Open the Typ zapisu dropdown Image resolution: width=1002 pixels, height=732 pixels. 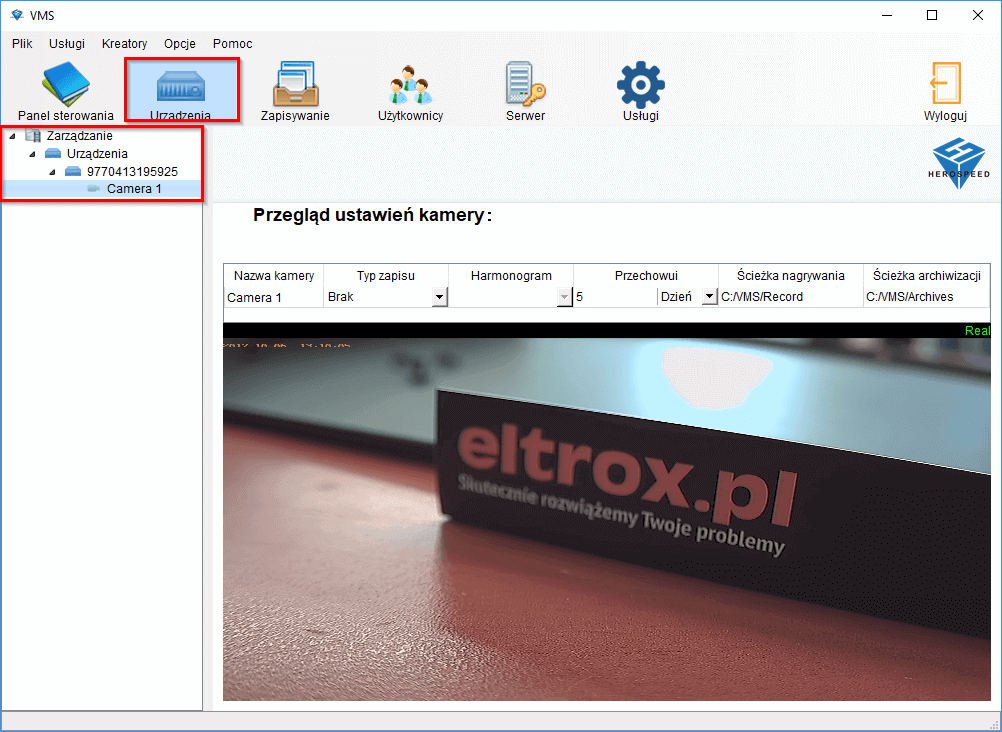coord(441,296)
